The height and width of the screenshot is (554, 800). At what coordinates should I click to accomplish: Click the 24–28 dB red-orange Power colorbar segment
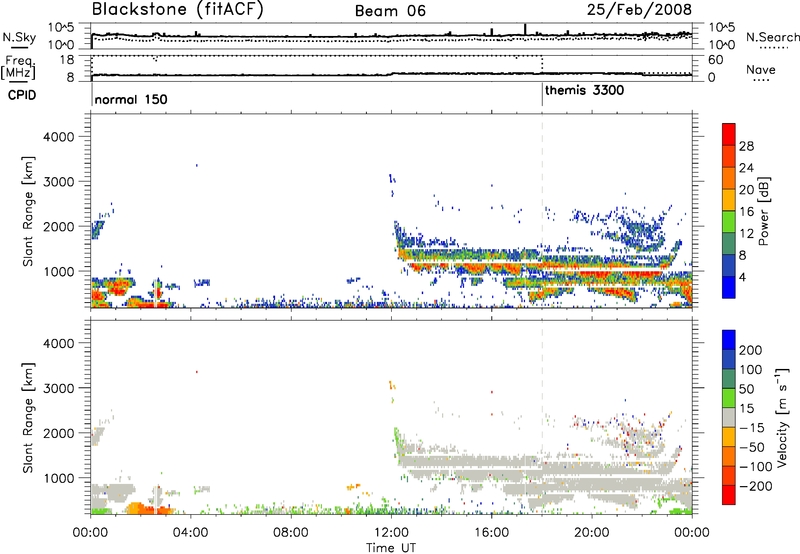[x=729, y=156]
